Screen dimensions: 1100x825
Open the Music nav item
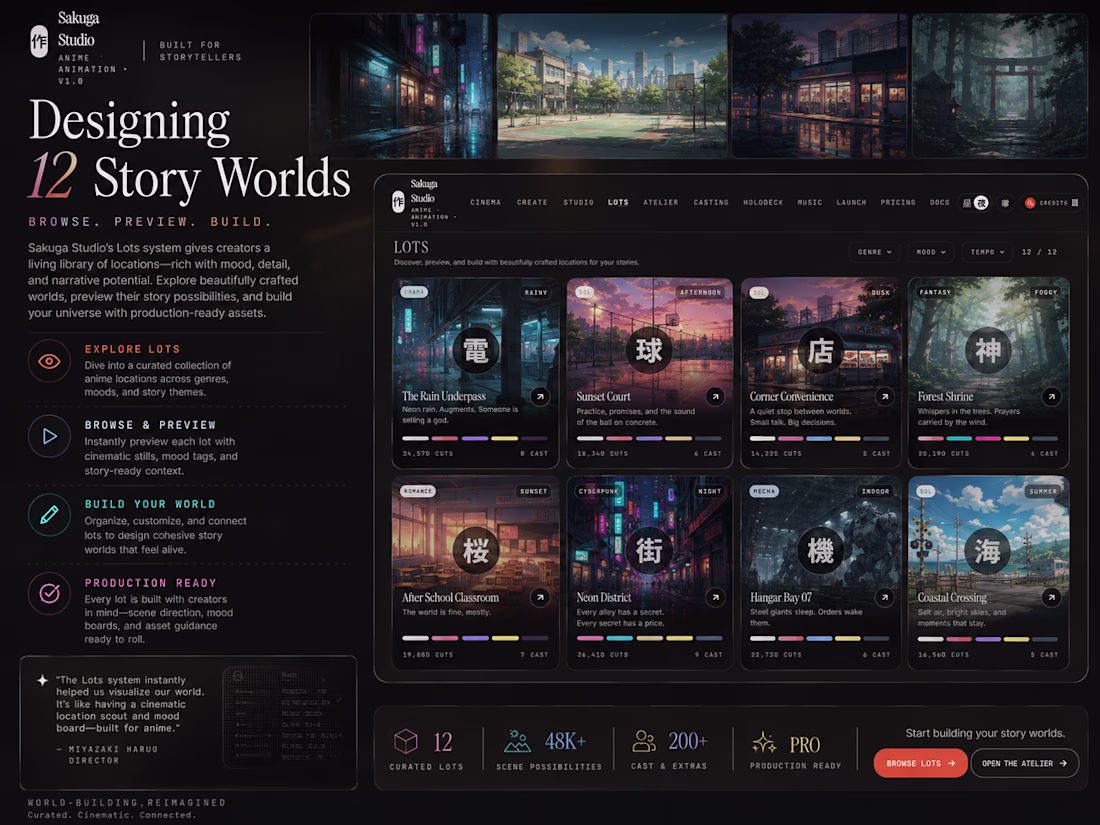[810, 203]
